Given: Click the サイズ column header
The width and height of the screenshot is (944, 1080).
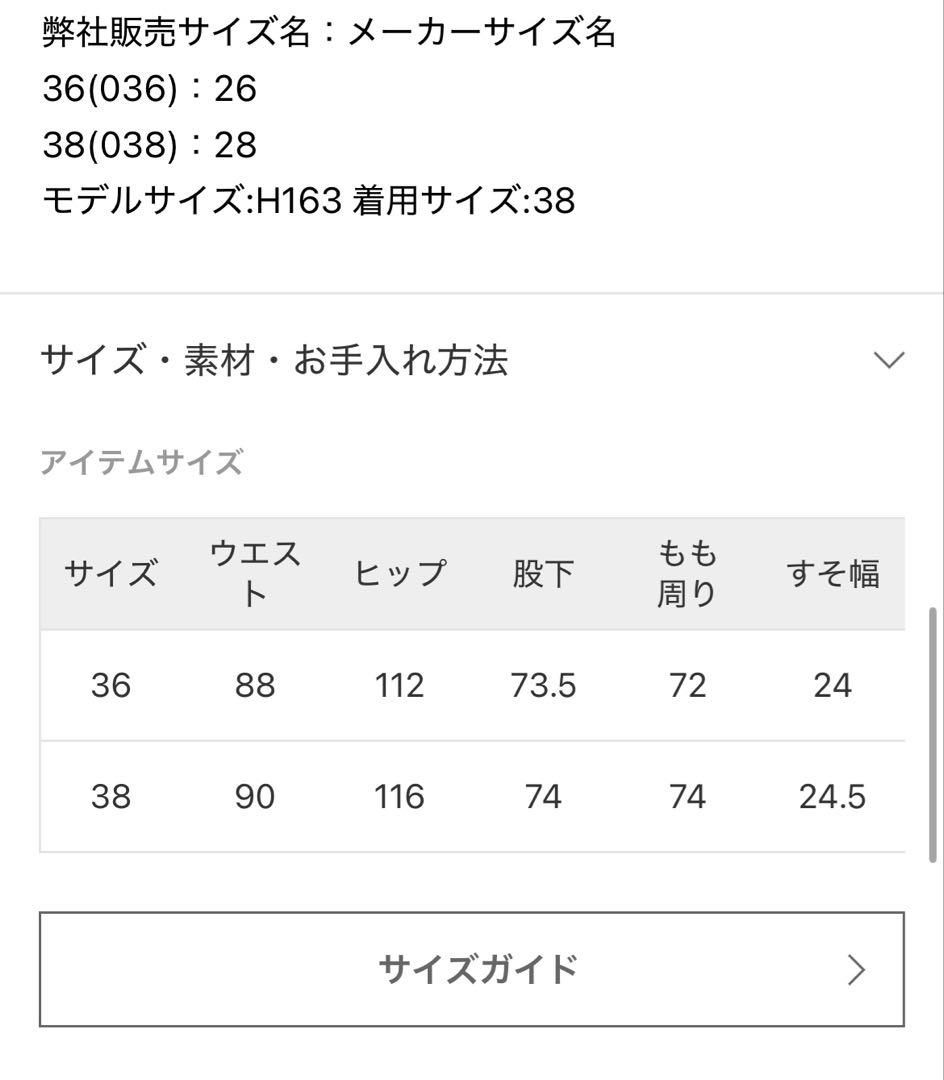Looking at the screenshot, I should [109, 572].
